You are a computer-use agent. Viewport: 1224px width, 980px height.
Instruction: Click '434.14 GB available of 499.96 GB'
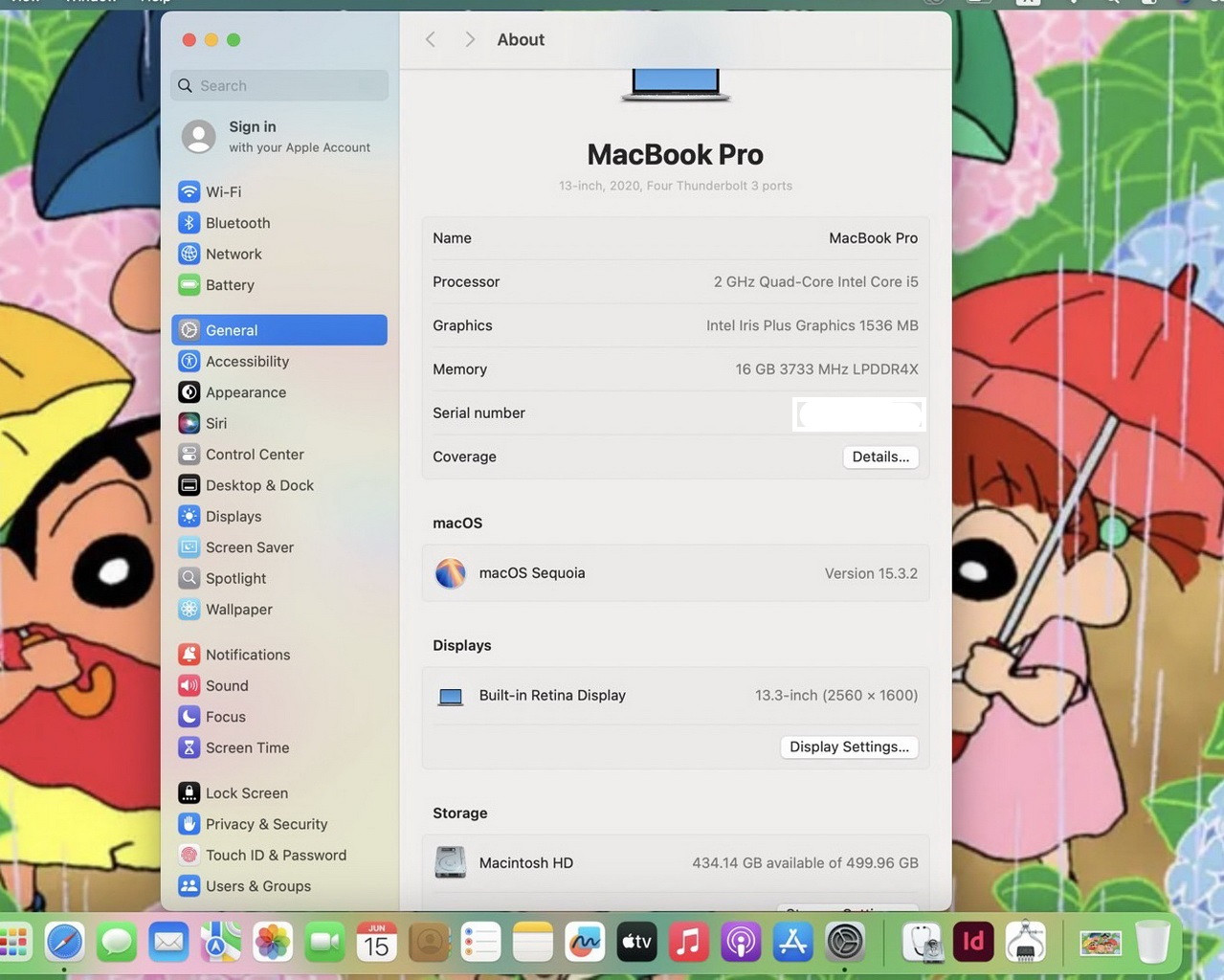[805, 863]
